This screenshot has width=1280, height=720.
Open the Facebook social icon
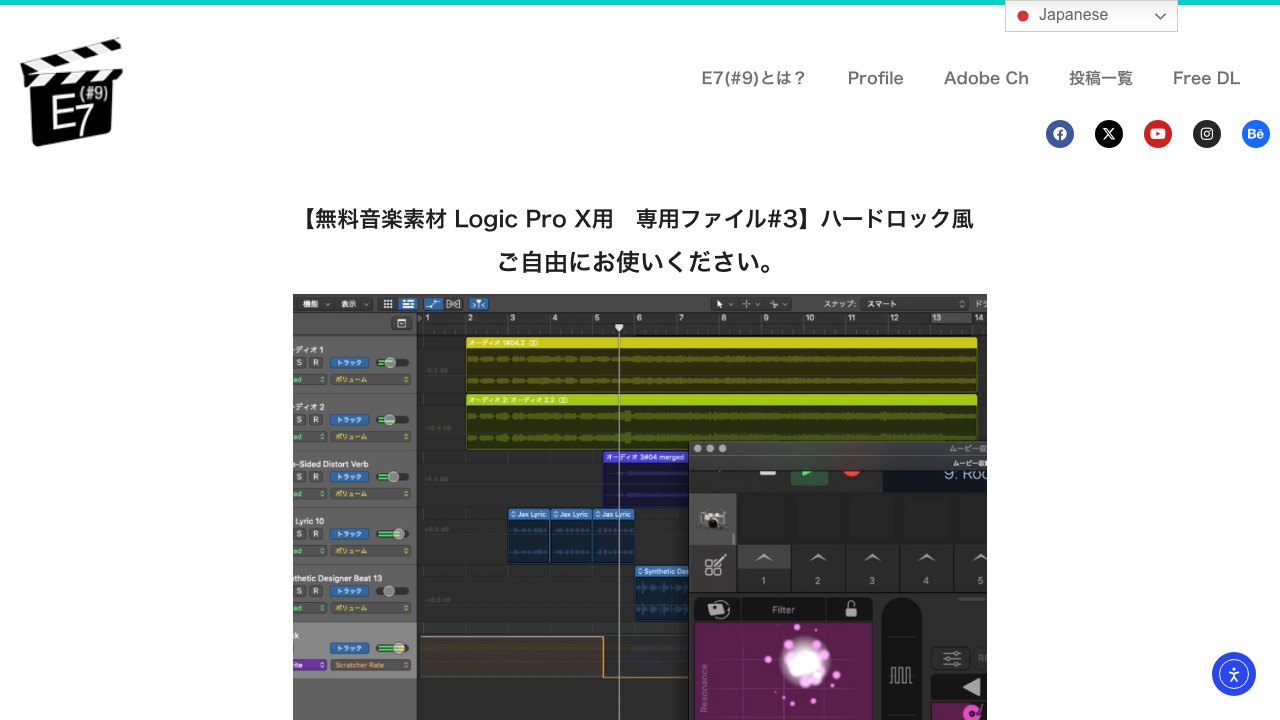(x=1060, y=134)
